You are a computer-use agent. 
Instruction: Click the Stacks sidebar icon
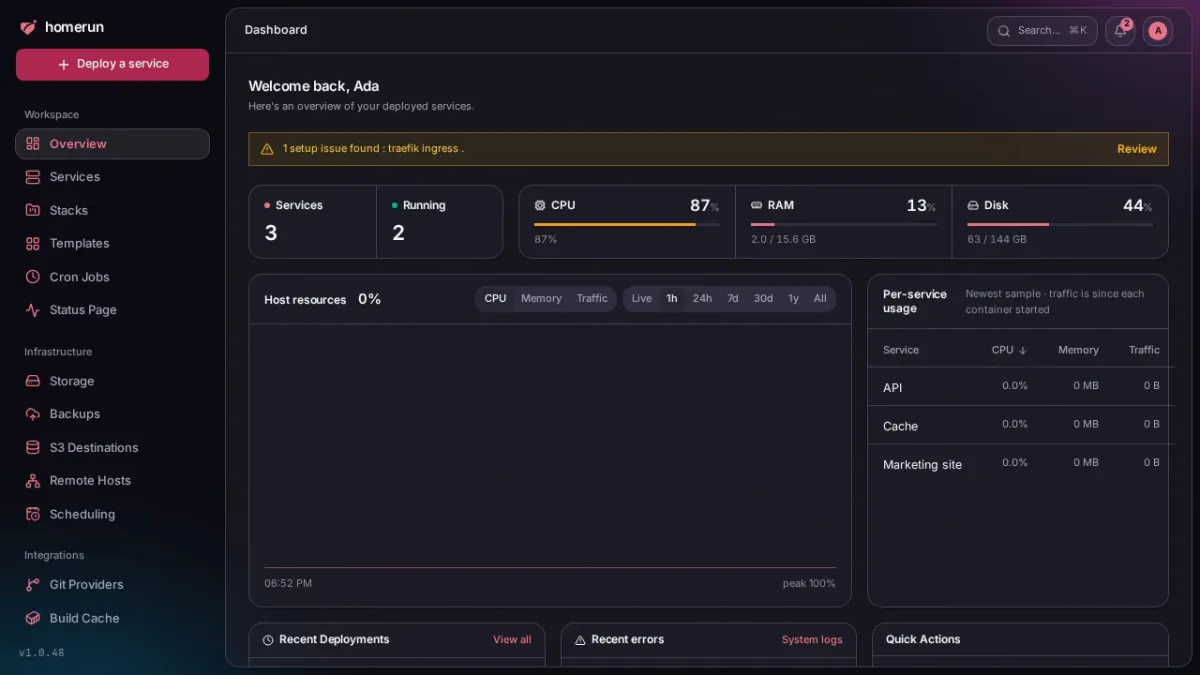pos(33,210)
